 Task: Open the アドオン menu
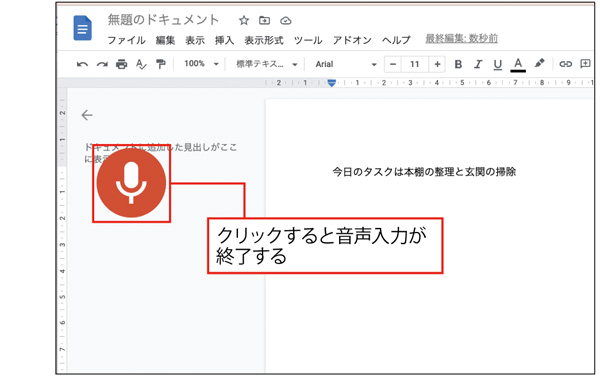[x=352, y=40]
